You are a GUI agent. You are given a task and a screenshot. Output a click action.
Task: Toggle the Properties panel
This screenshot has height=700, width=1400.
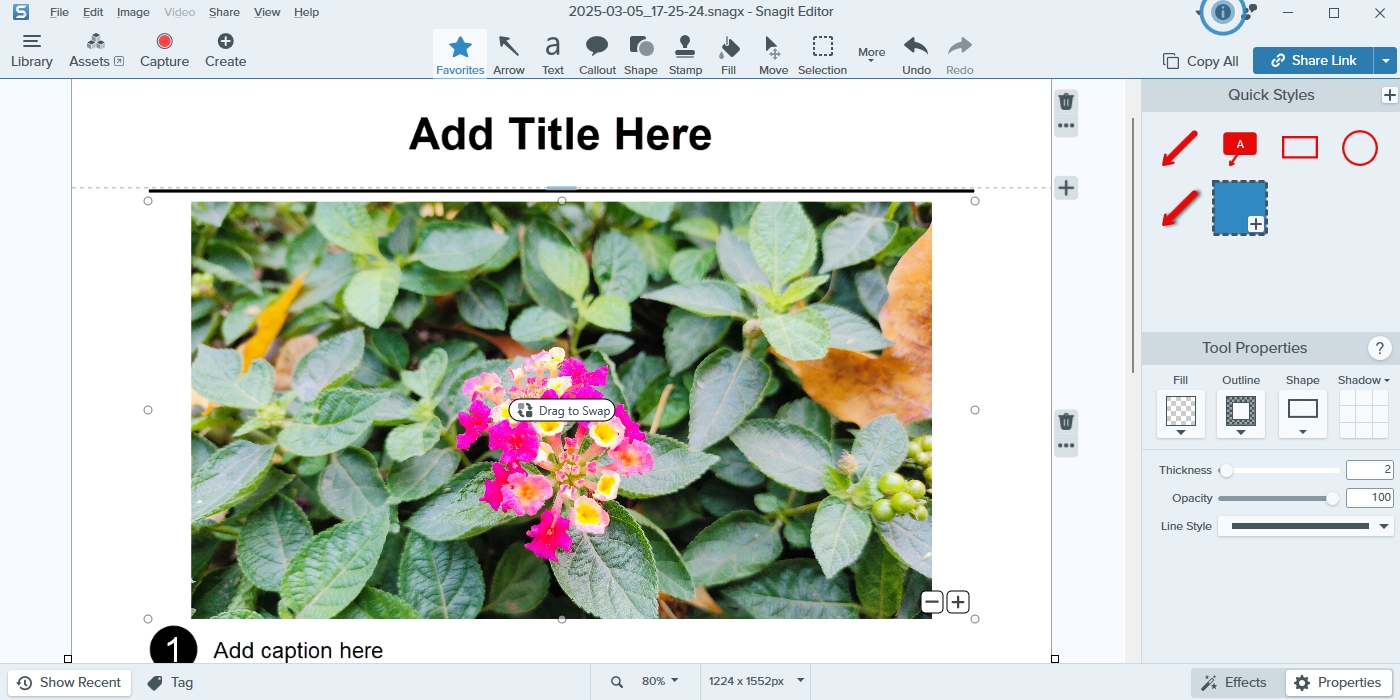(1338, 683)
